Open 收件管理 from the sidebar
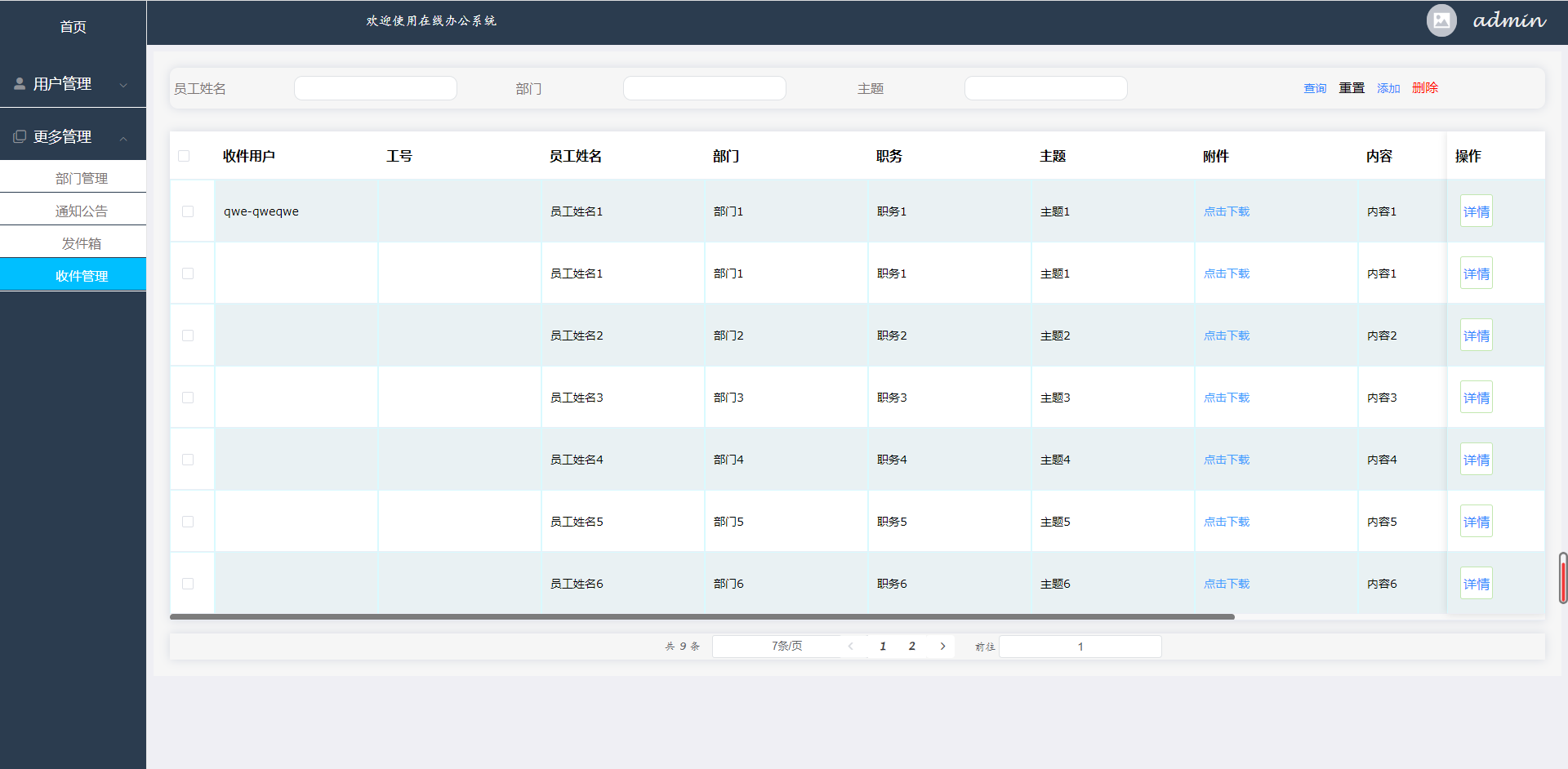This screenshot has height=769, width=1568. 81,275
